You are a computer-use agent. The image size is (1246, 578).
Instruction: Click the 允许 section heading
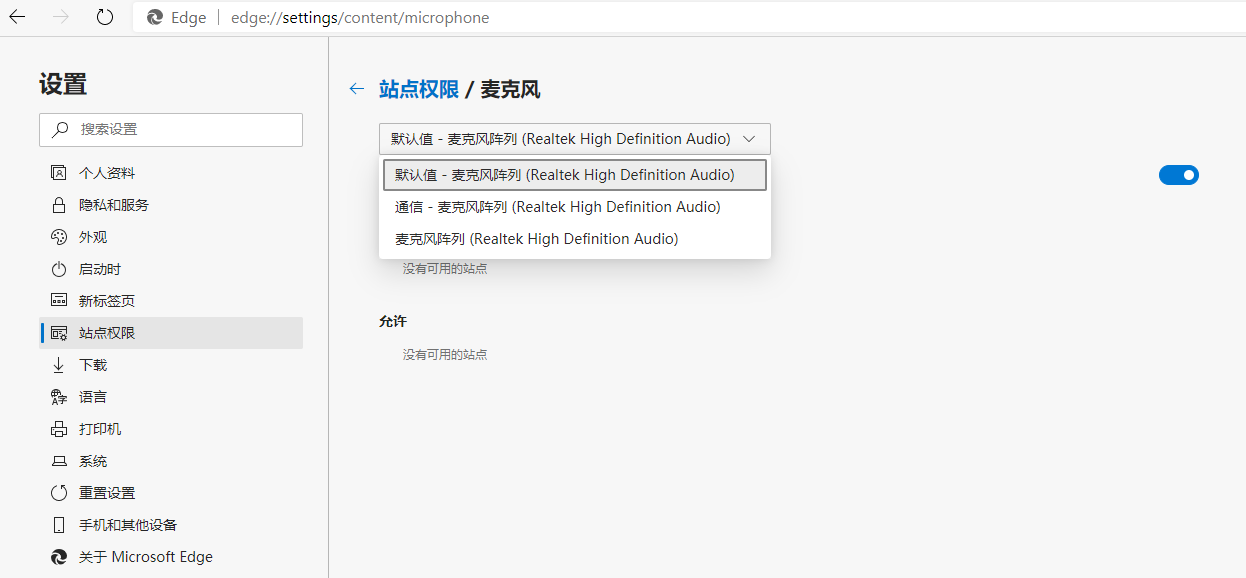pos(393,322)
